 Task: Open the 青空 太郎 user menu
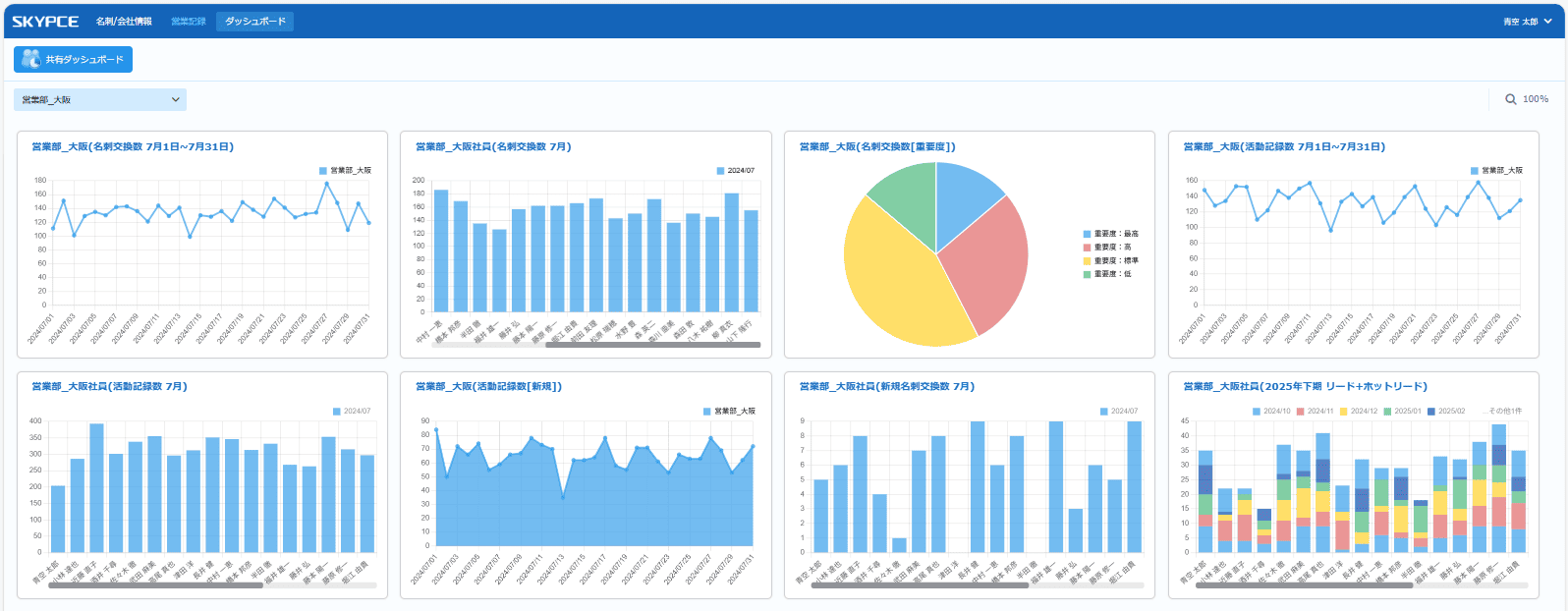click(1526, 22)
